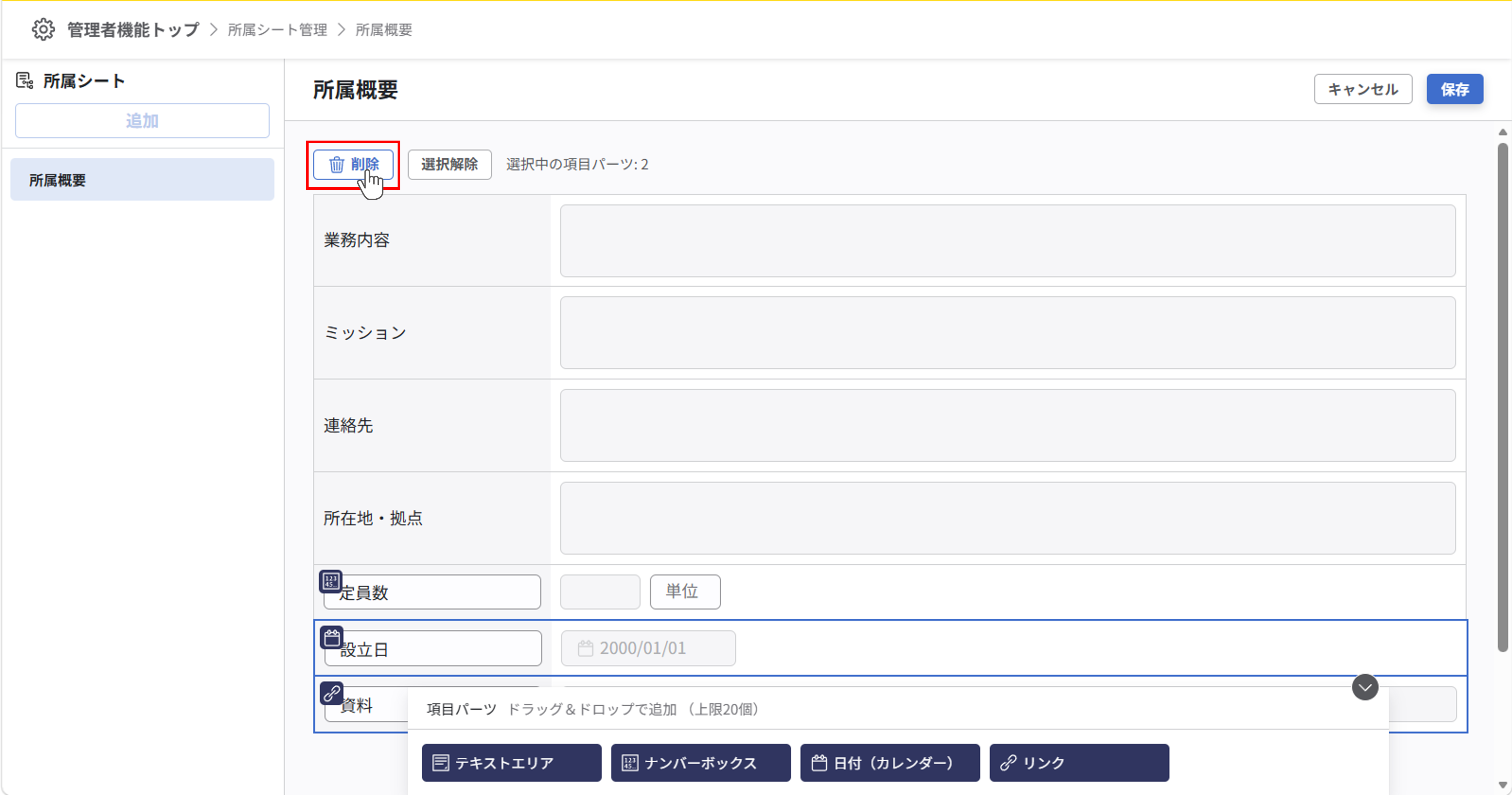This screenshot has width=1512, height=795.
Task: Click the 選択中の項目パーツ: 2 text
Action: click(x=577, y=164)
